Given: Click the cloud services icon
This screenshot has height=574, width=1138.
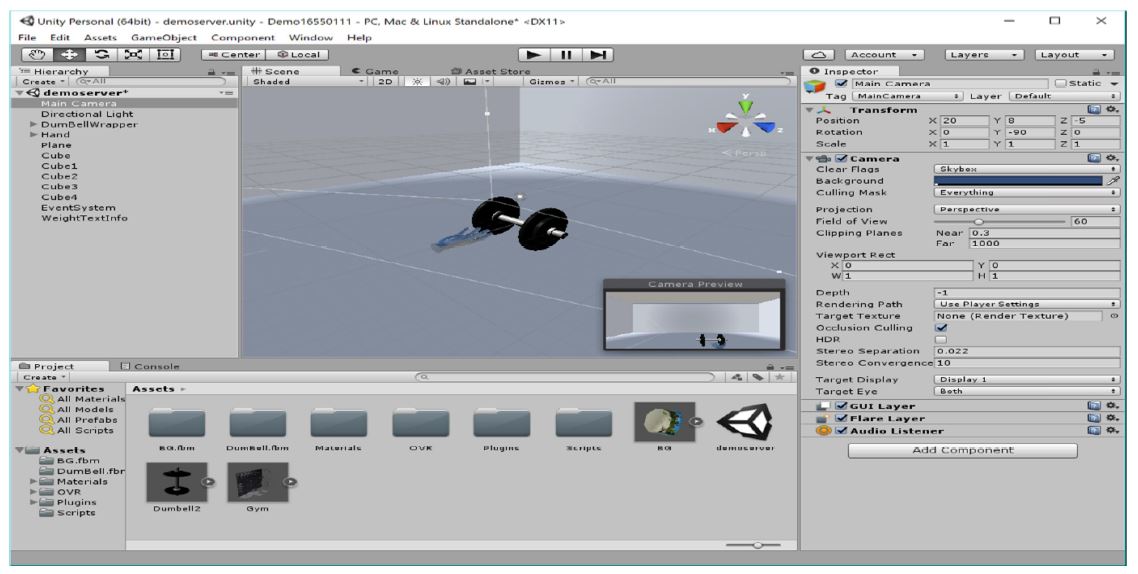Looking at the screenshot, I should [x=820, y=55].
